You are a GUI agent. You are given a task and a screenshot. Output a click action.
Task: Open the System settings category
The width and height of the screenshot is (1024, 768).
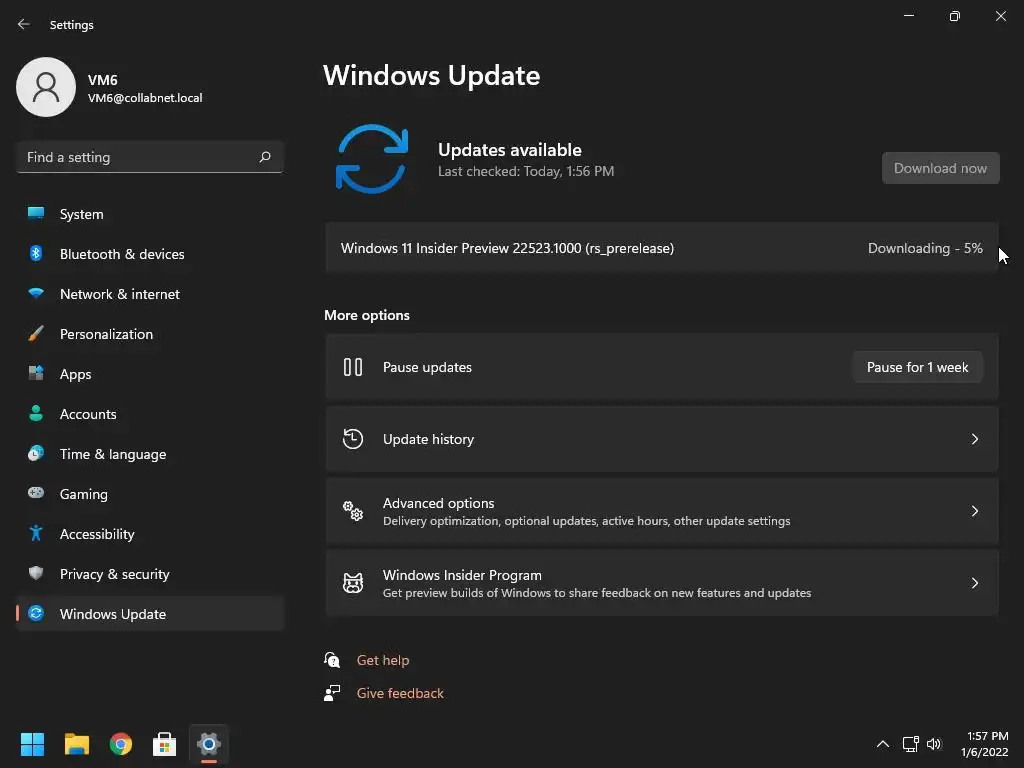(x=150, y=214)
